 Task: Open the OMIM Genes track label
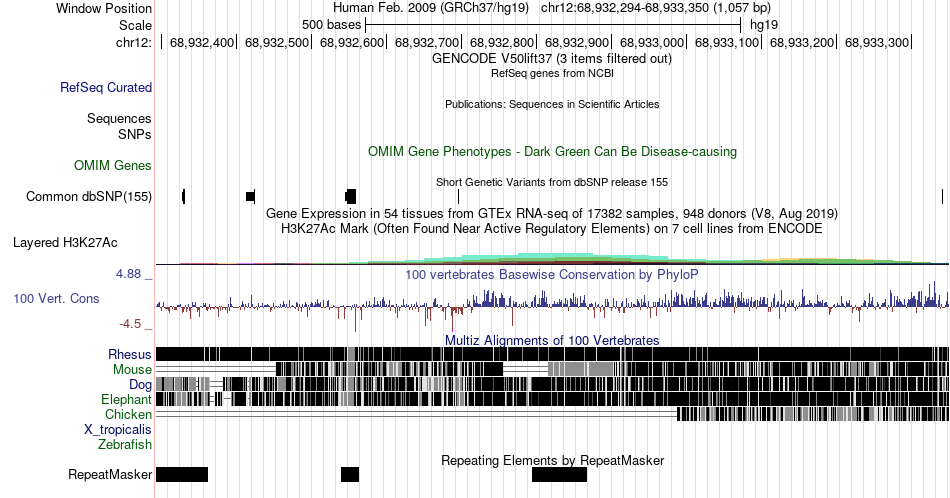tap(113, 165)
